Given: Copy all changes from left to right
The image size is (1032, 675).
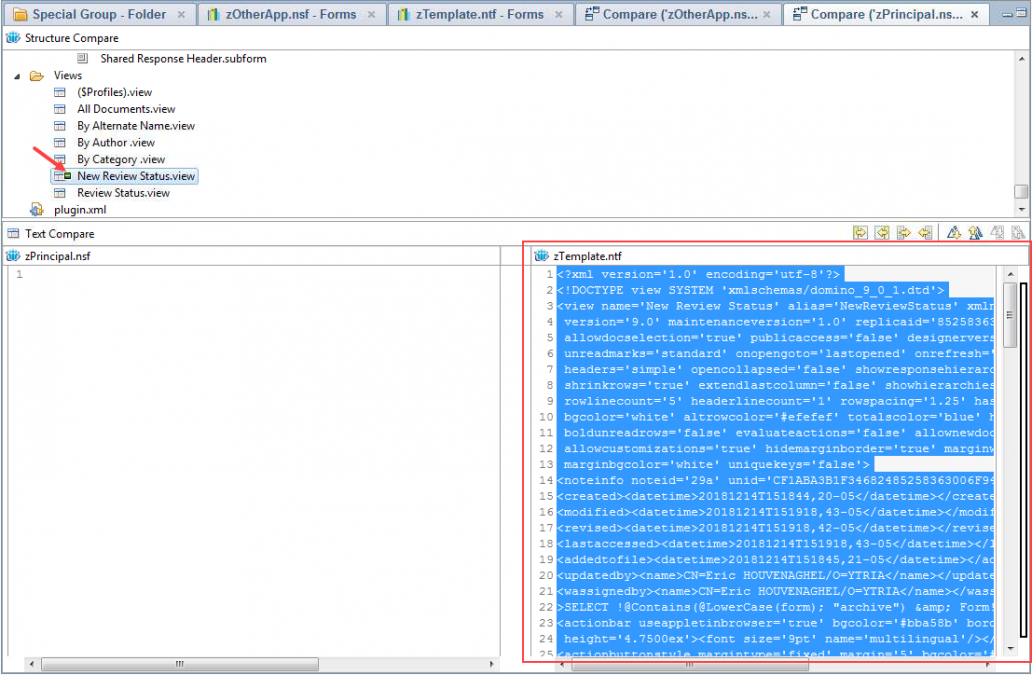Looking at the screenshot, I should [x=860, y=232].
